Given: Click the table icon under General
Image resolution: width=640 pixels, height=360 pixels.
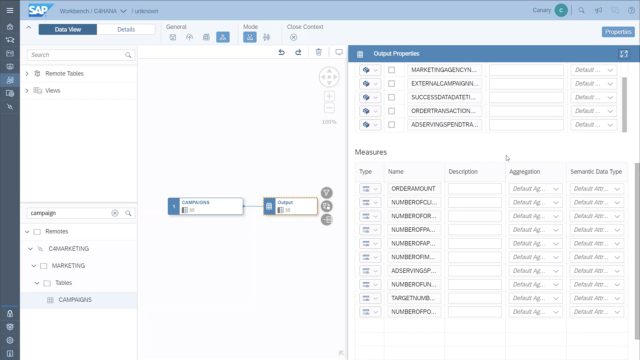Looking at the screenshot, I should 206,37.
